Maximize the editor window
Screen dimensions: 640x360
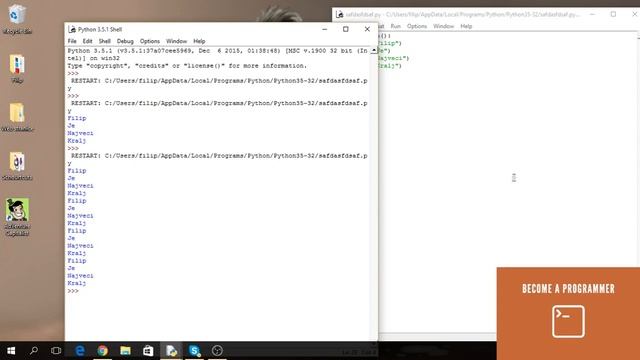tap(613, 14)
